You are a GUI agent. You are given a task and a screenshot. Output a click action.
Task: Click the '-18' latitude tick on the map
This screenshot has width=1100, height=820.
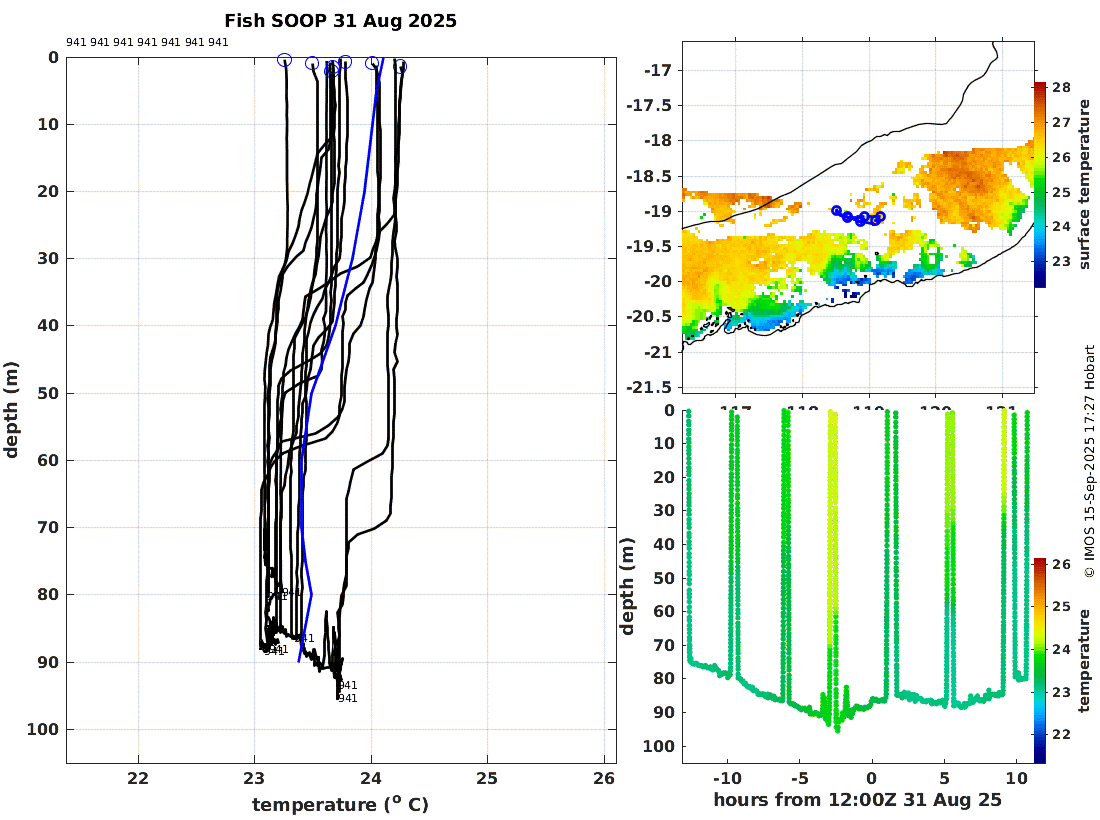coord(657,140)
